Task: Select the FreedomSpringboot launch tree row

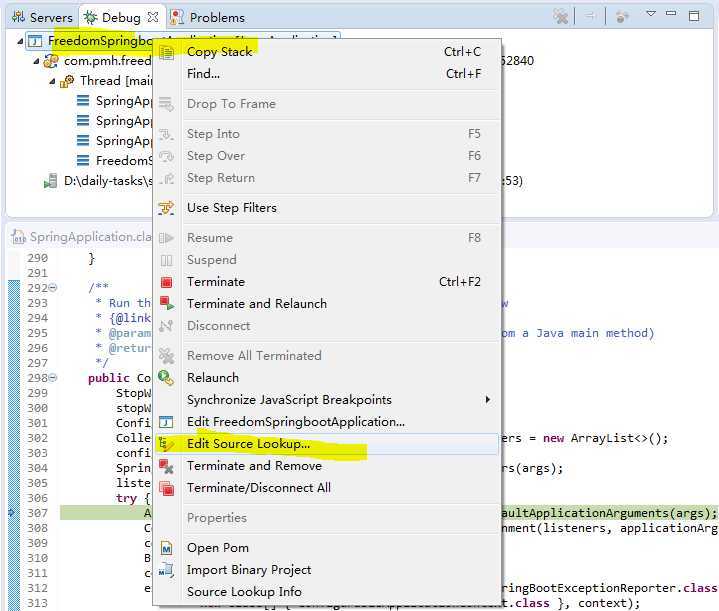Action: [x=89, y=41]
